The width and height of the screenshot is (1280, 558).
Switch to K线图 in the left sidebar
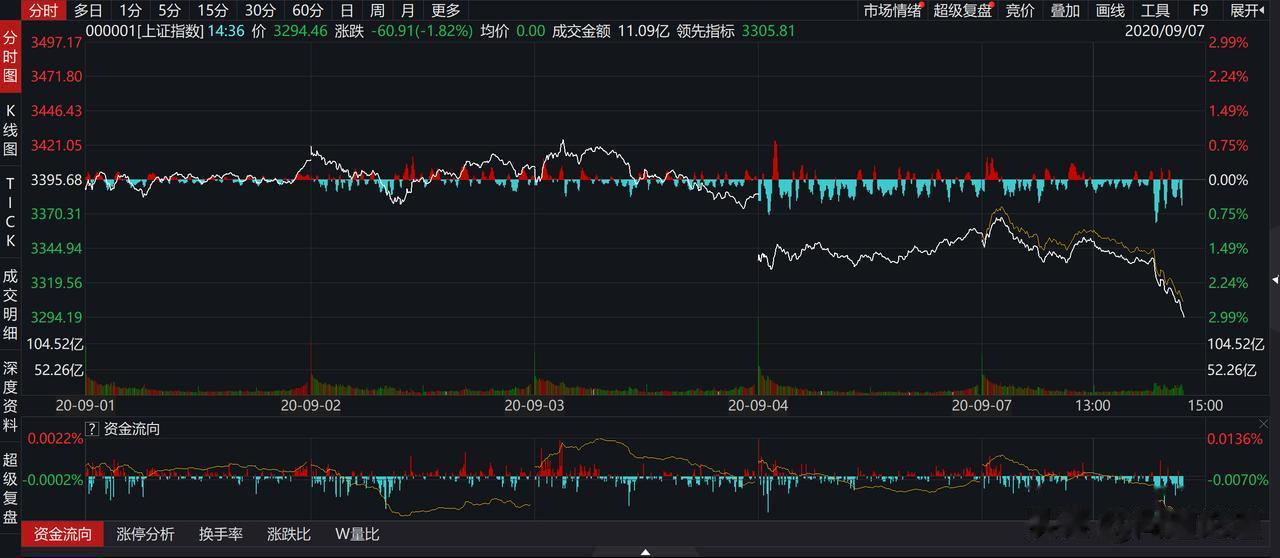tap(10, 130)
